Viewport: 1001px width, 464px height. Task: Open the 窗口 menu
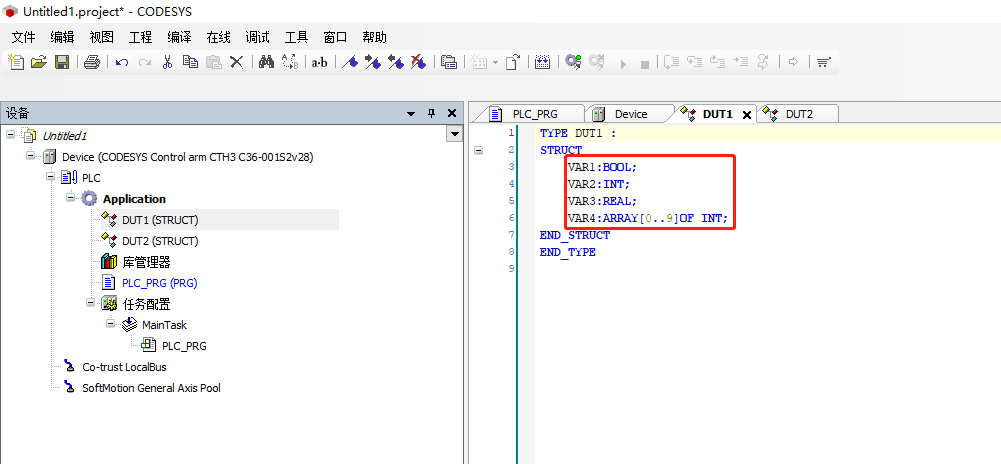335,37
